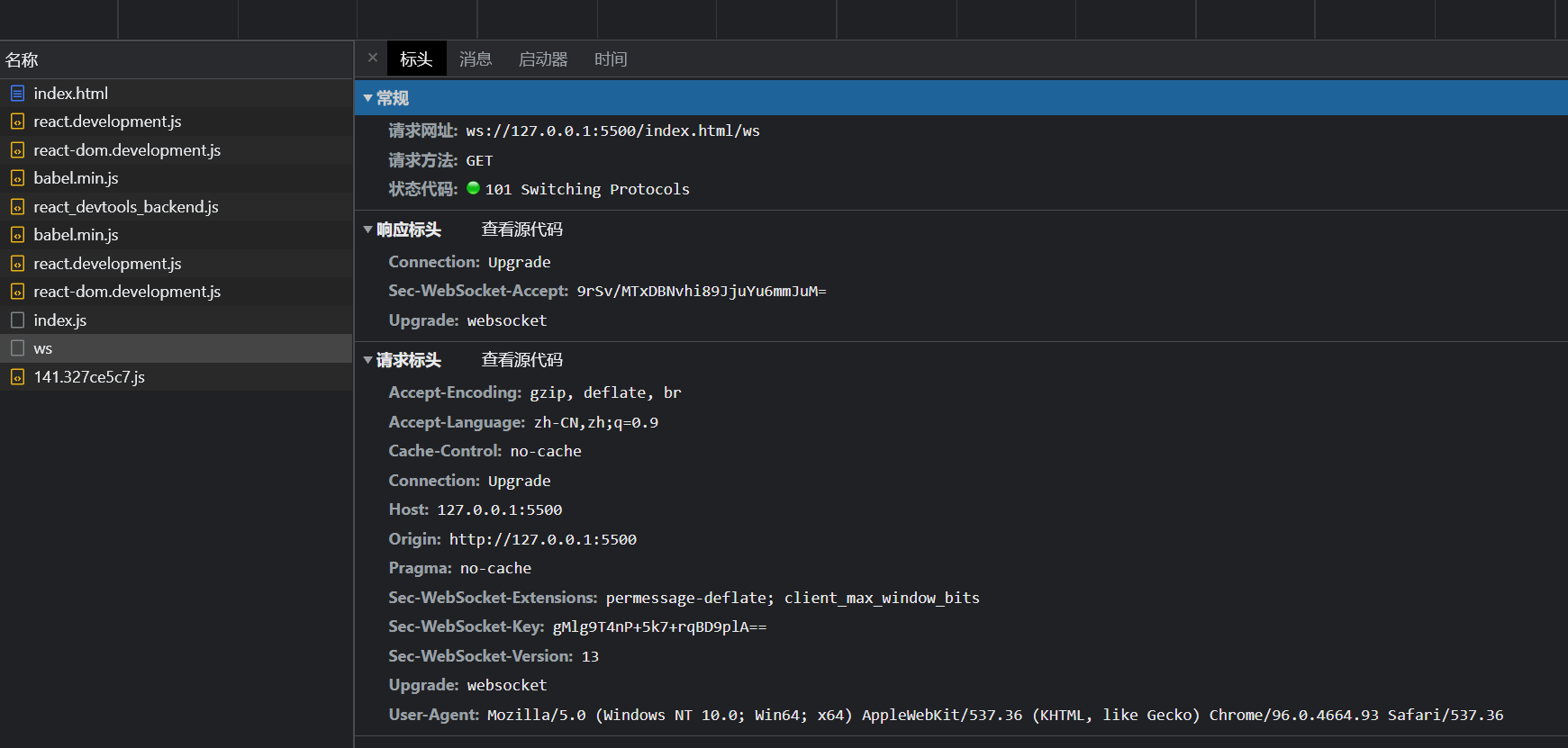View source of response headers
The height and width of the screenshot is (748, 1568).
[x=521, y=230]
